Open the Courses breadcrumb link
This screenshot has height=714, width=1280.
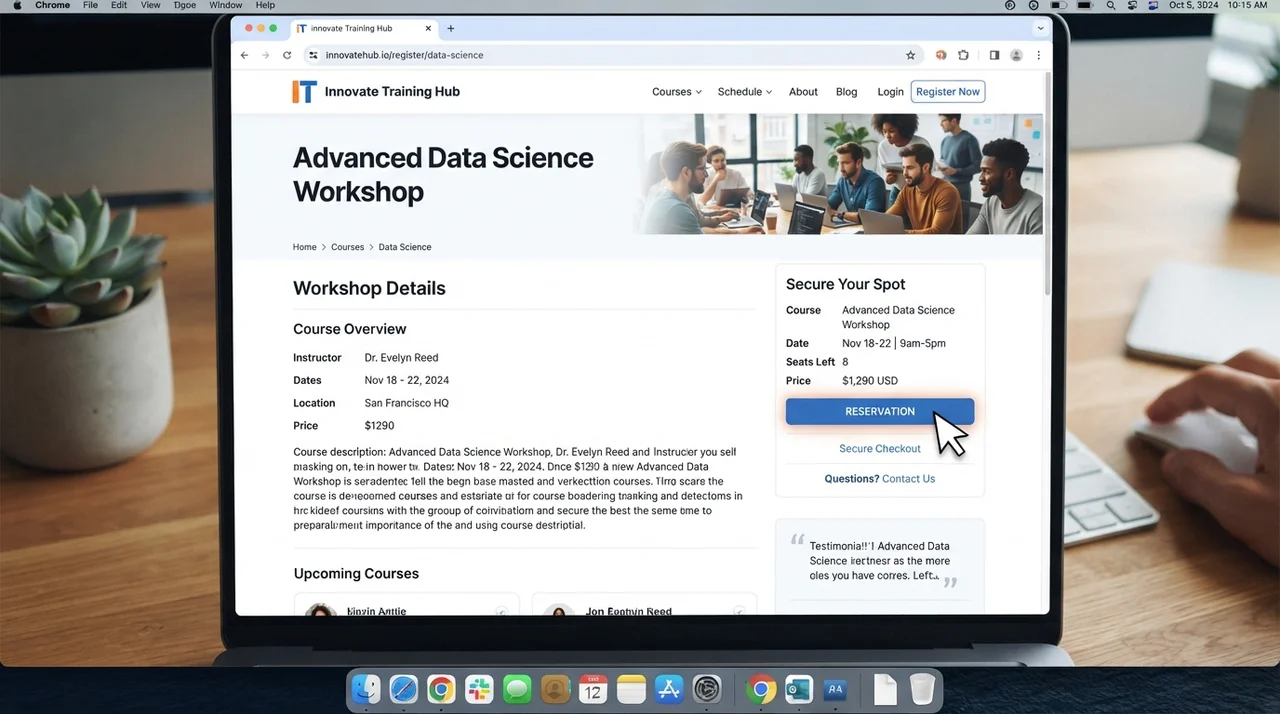point(347,247)
